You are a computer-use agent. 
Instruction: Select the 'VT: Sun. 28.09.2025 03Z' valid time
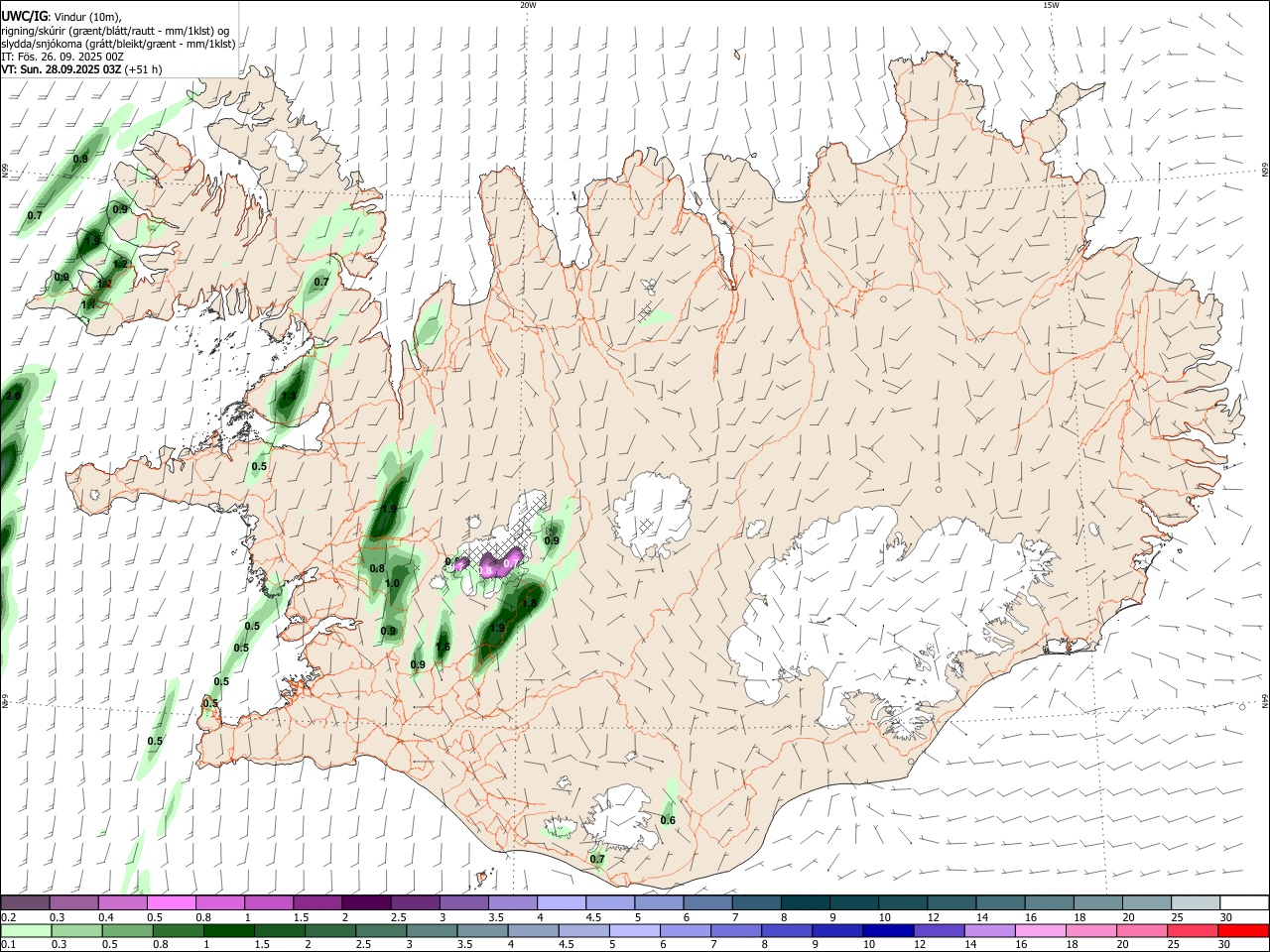pyautogui.click(x=62, y=69)
